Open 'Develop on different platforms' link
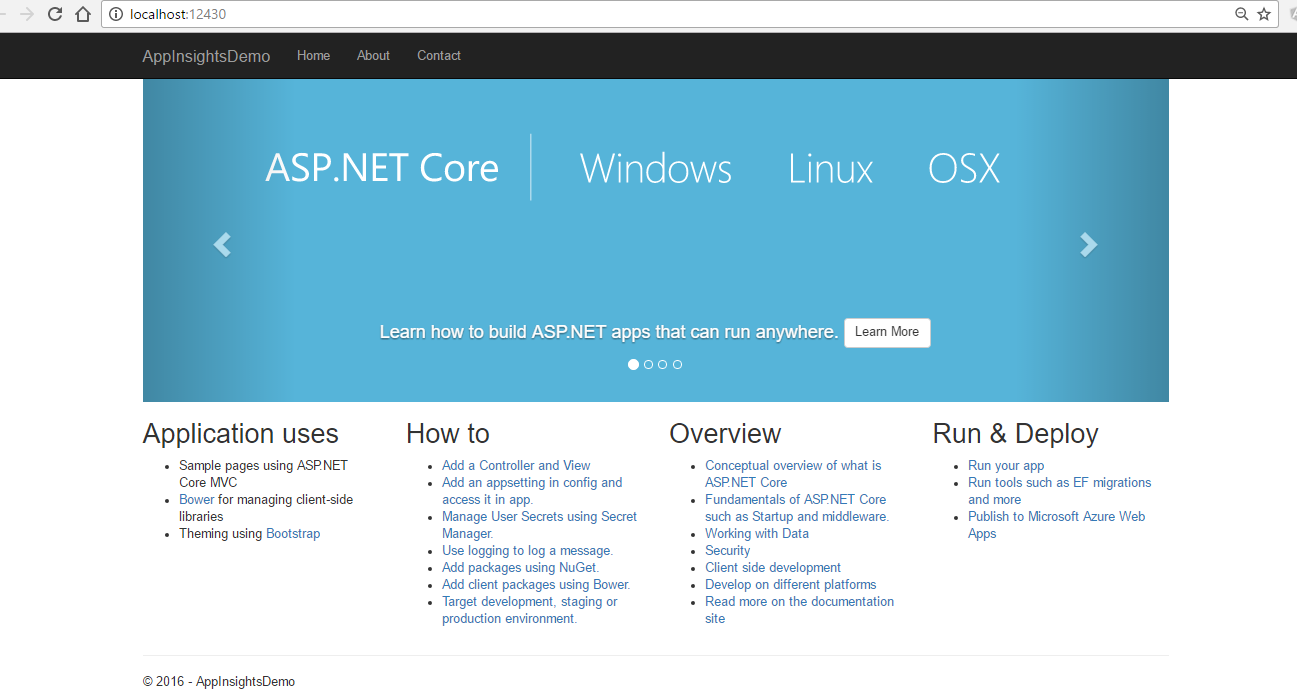The height and width of the screenshot is (692, 1297). pyautogui.click(x=790, y=584)
